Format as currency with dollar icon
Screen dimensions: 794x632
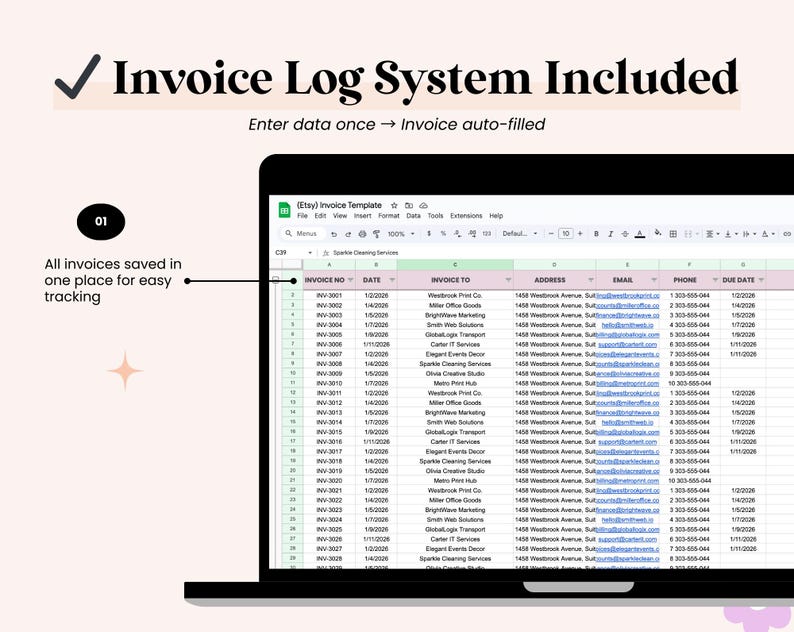[429, 233]
